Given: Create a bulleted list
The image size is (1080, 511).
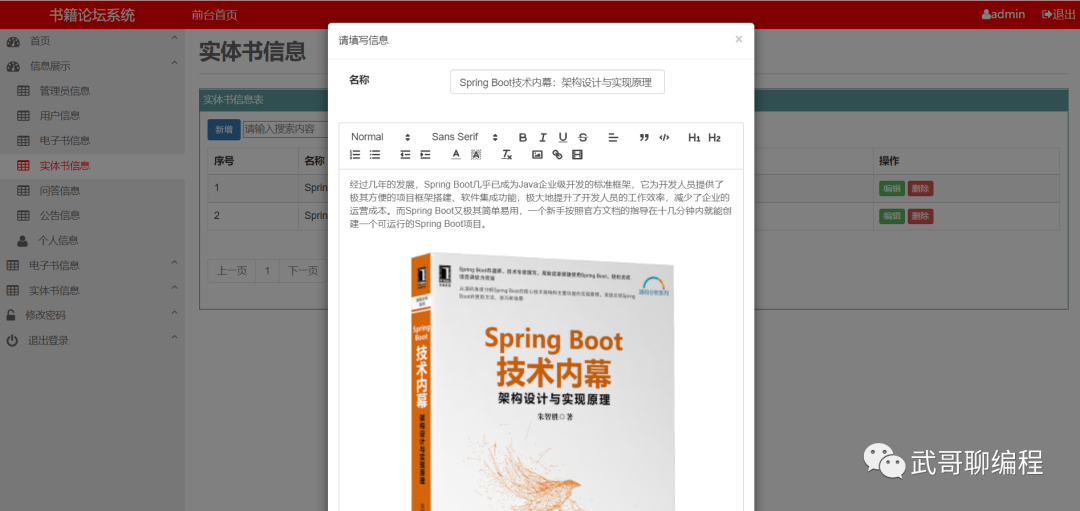Looking at the screenshot, I should tap(375, 154).
